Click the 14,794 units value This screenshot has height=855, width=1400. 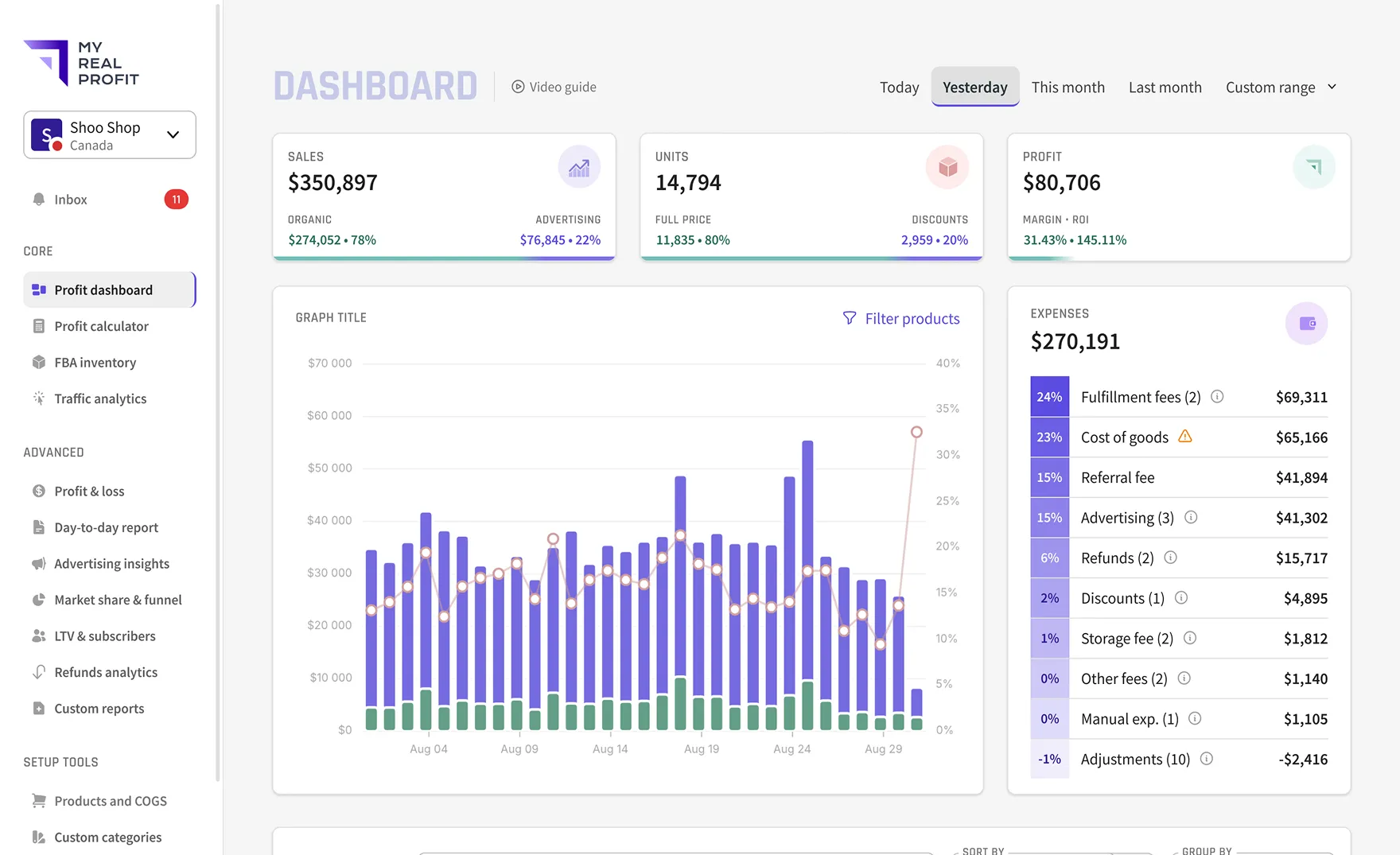click(x=688, y=183)
